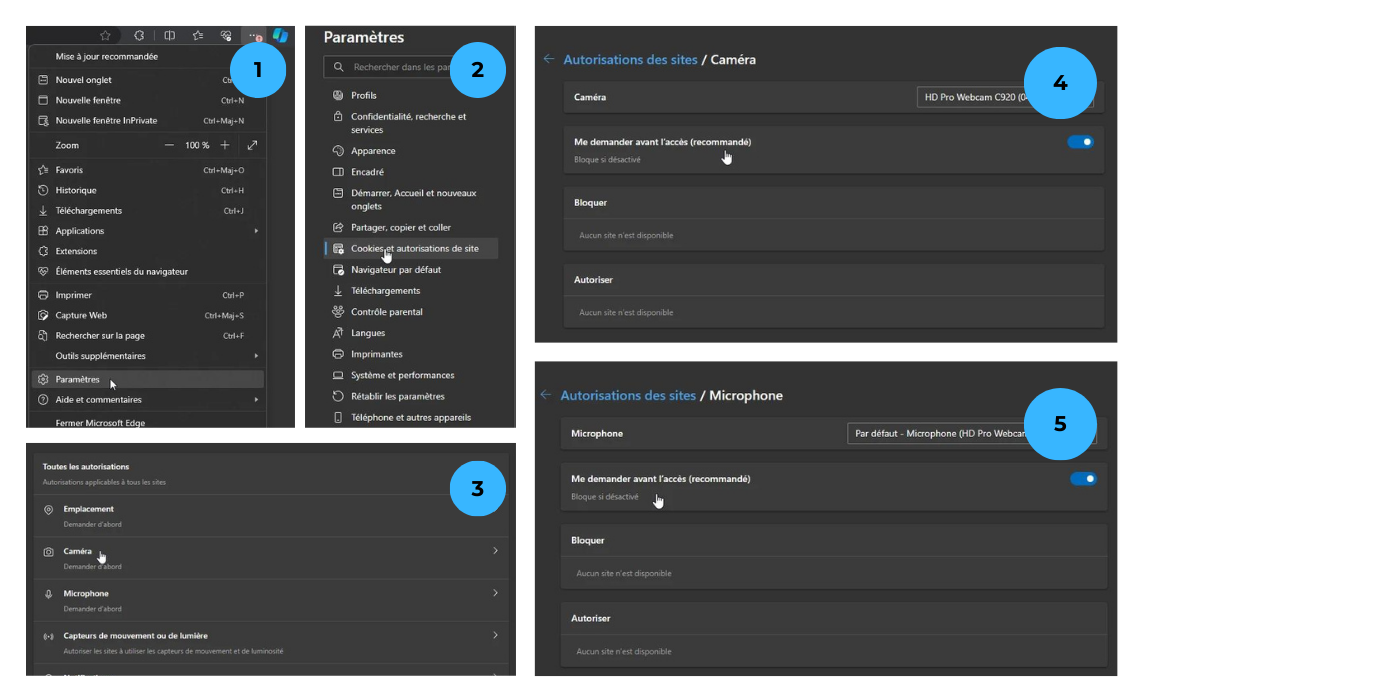Click the Split screen toolbar icon
Image resolution: width=1400 pixels, height=700 pixels.
[x=169, y=35]
